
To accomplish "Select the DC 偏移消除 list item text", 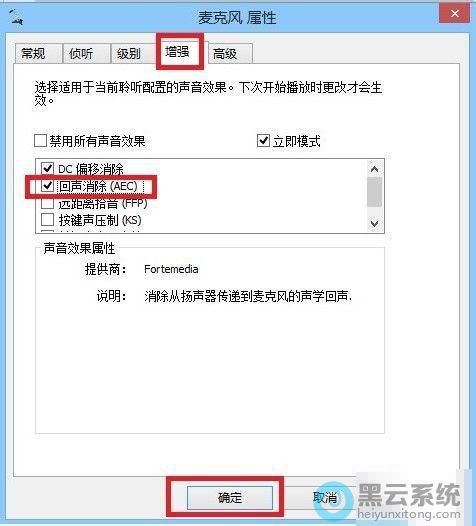I will tap(91, 169).
